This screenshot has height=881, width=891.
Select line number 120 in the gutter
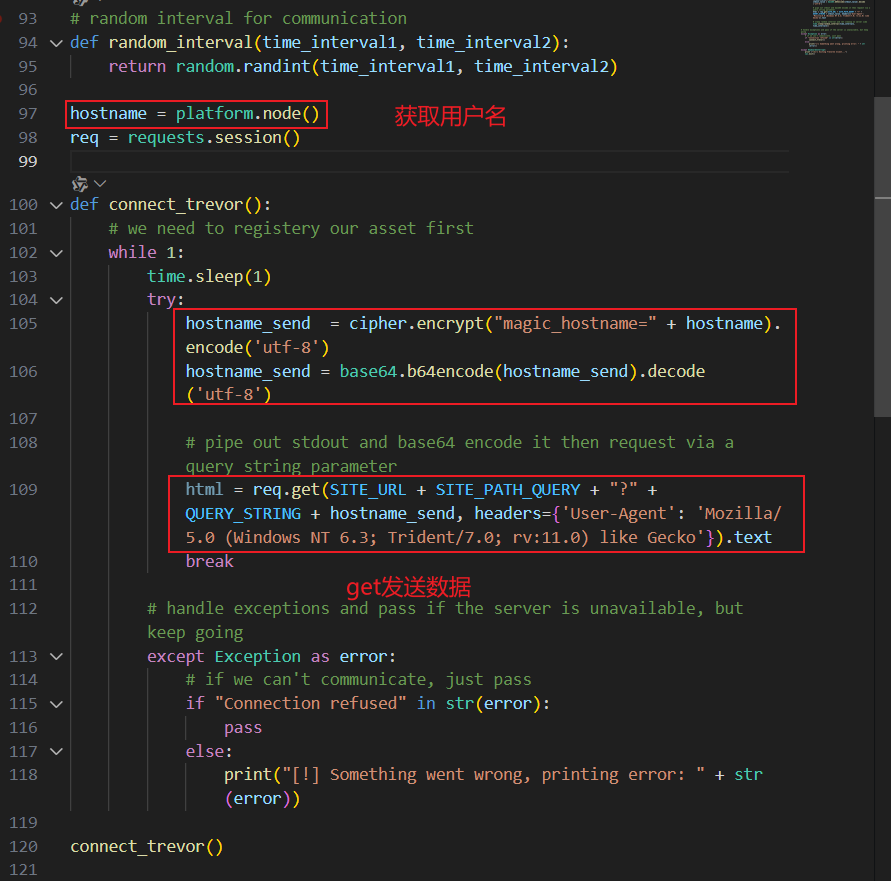coord(23,846)
